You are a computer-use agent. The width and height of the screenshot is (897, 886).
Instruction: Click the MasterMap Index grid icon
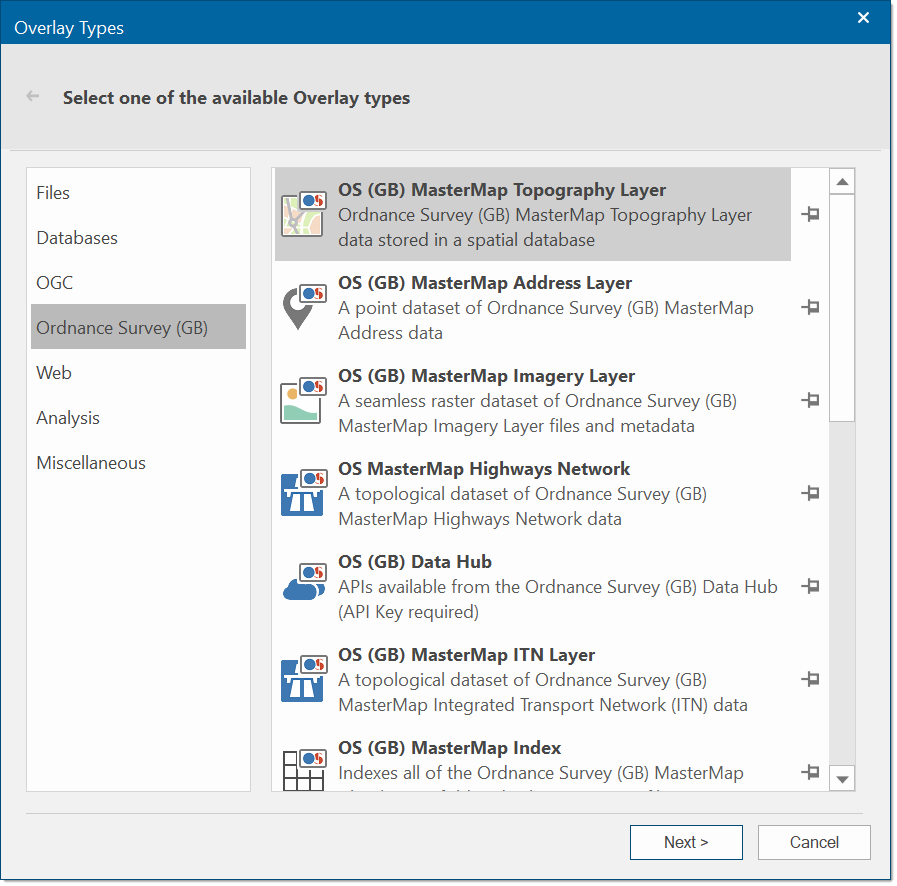point(302,770)
